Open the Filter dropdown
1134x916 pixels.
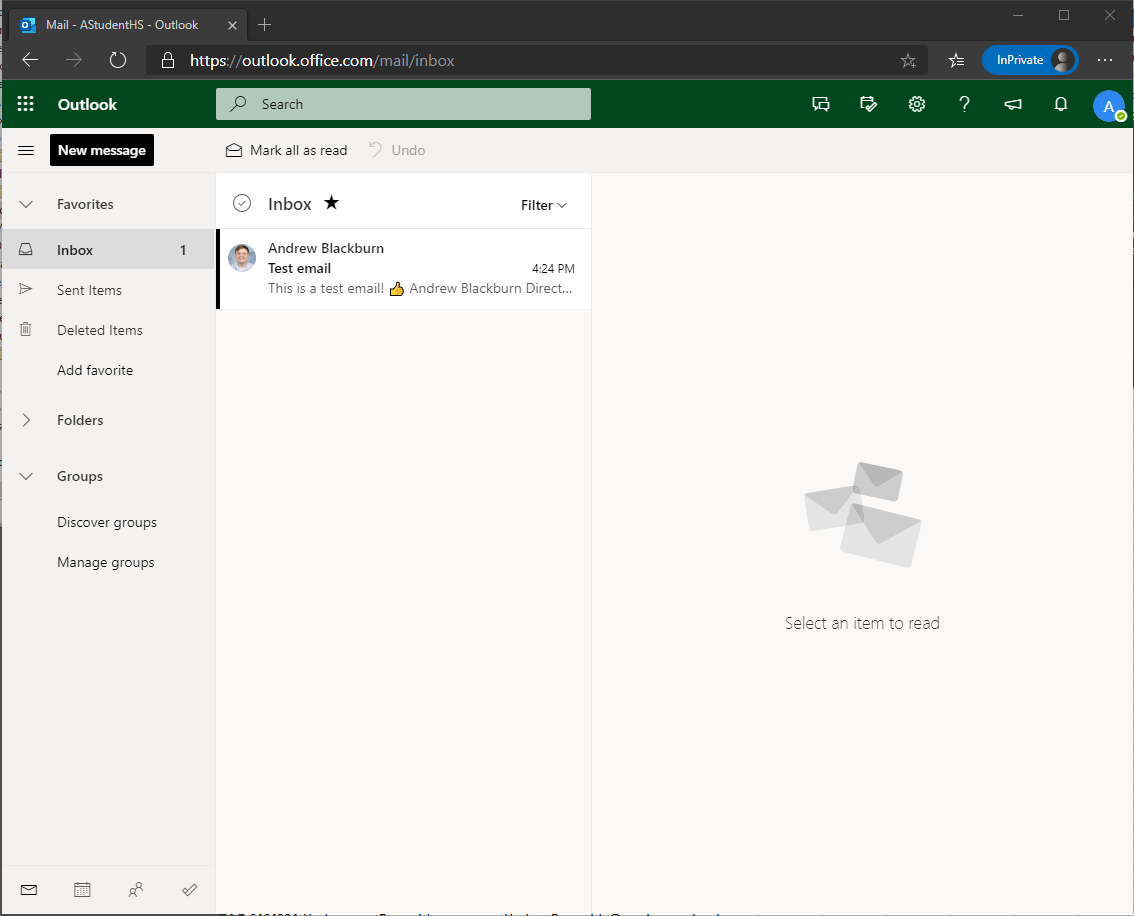543,205
